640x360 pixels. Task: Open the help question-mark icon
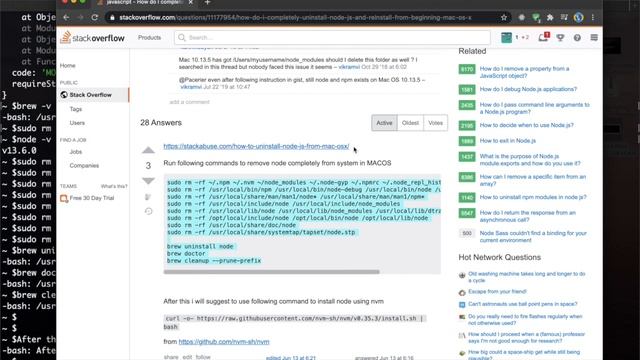(577, 38)
